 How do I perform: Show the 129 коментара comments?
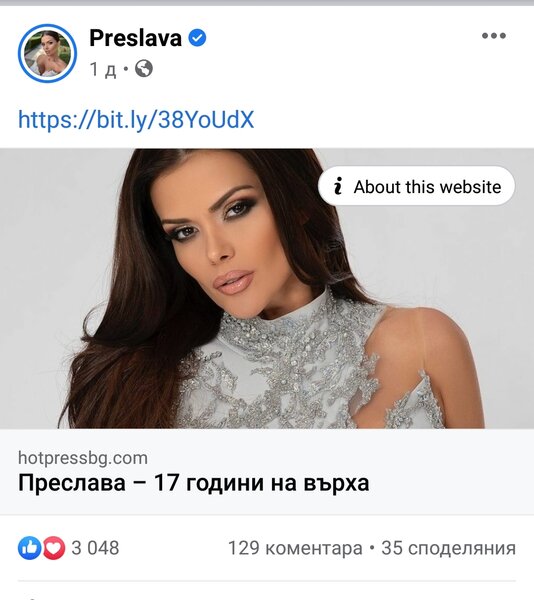pos(295,548)
